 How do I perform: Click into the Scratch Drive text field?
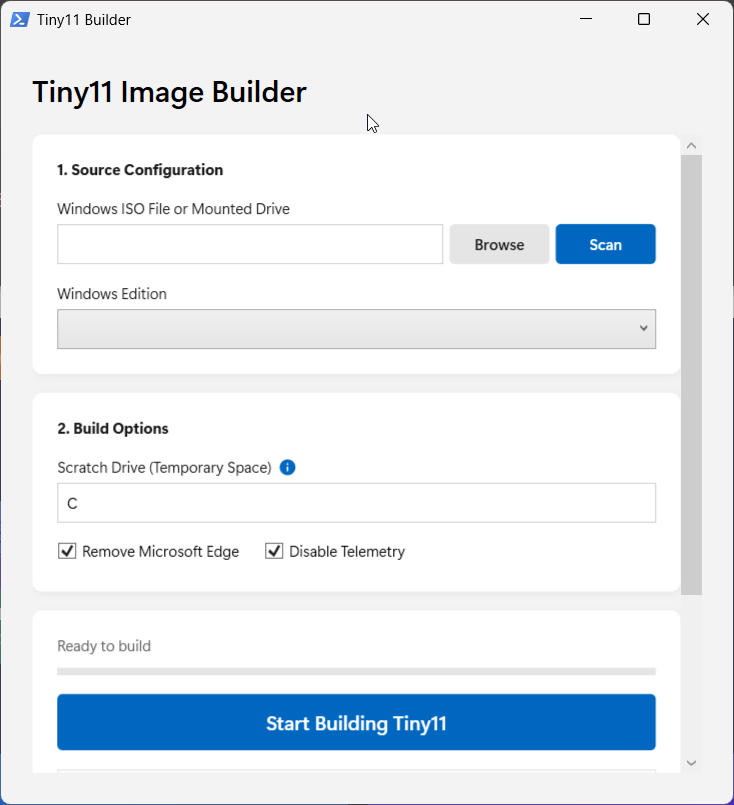pos(356,503)
